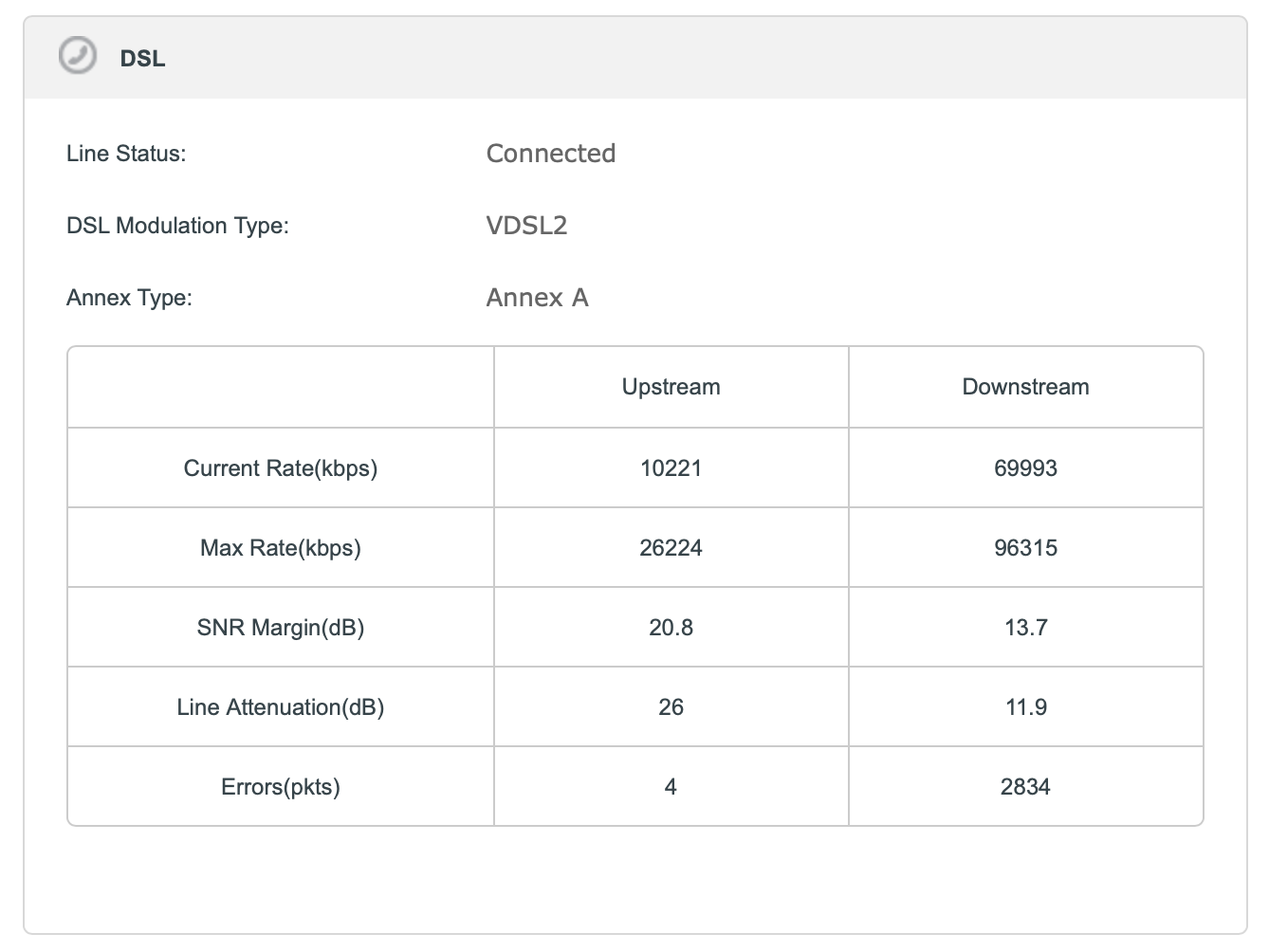Click upstream max rate value 26224
The height and width of the screenshot is (952, 1269).
(671, 548)
